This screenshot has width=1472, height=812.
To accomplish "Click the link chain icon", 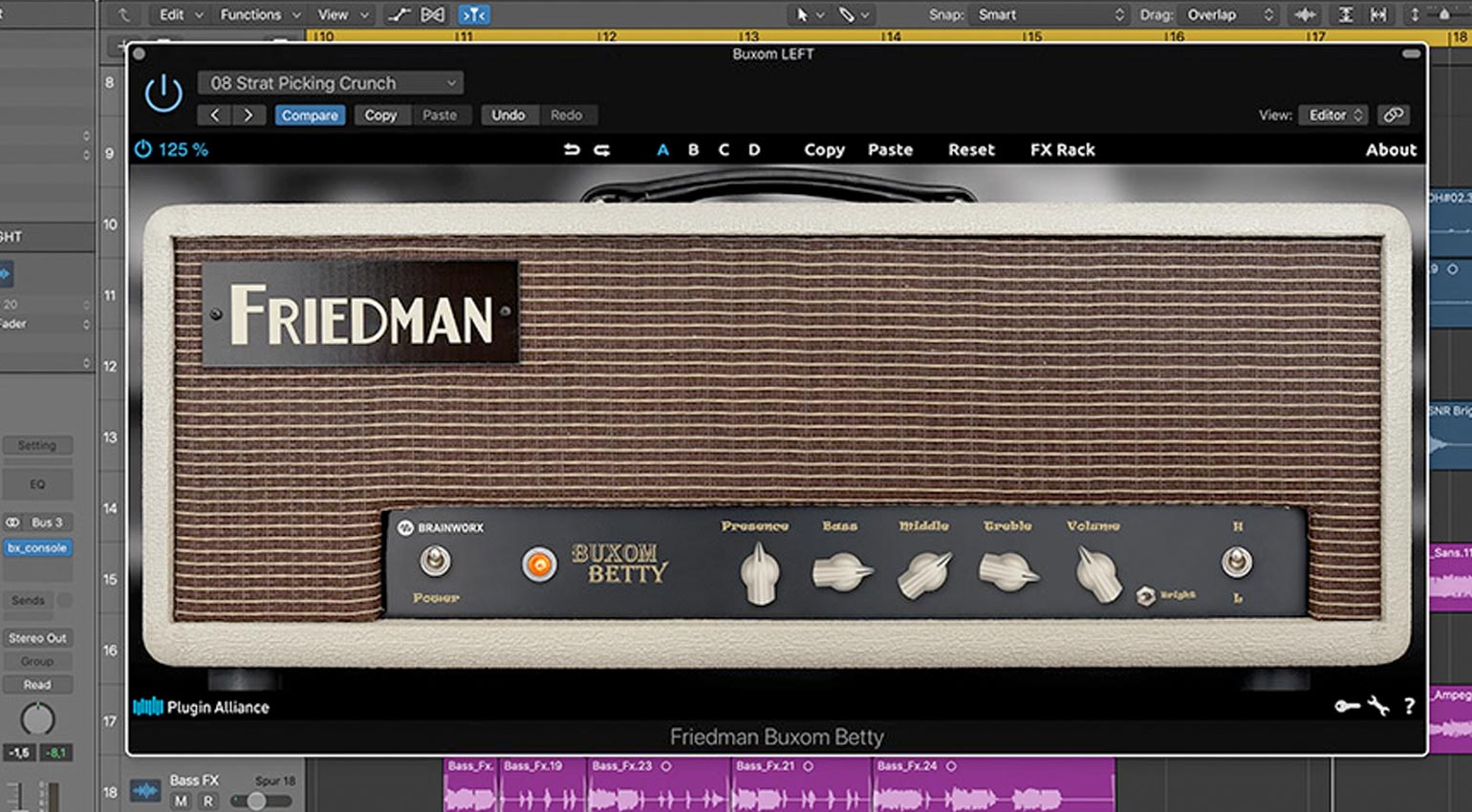I will coord(1394,115).
